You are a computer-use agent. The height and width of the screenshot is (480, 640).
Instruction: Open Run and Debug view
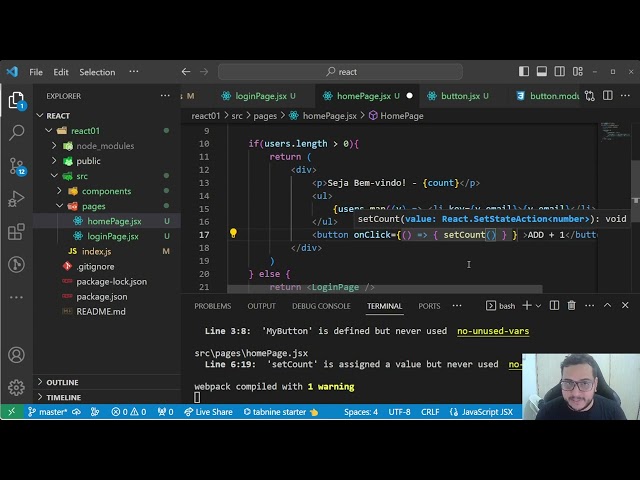click(x=16, y=199)
